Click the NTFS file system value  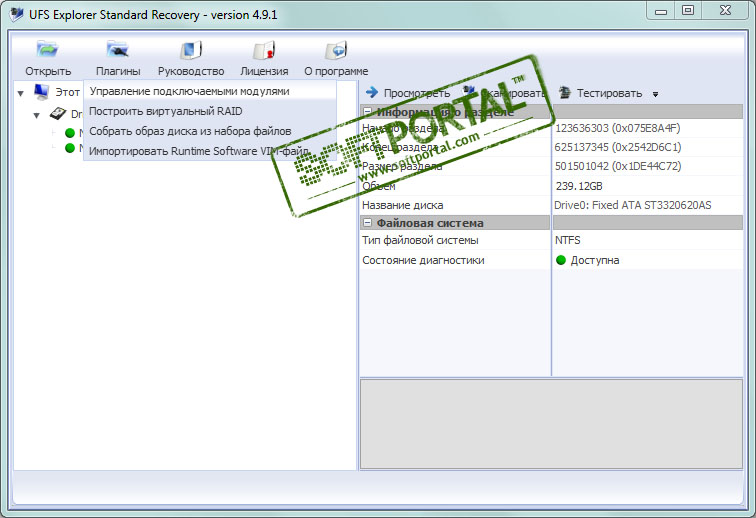(567, 240)
